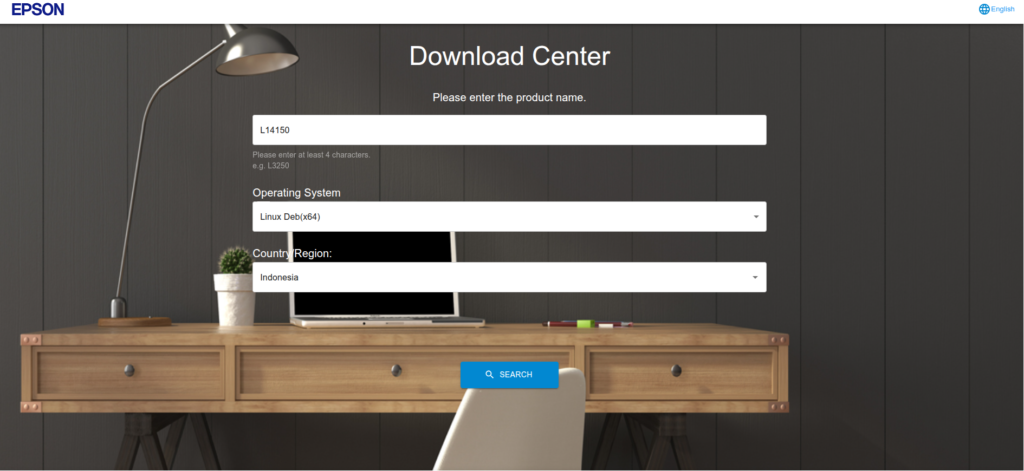This screenshot has height=471, width=1024.
Task: Focus the product name field containing L14150
Action: point(509,130)
